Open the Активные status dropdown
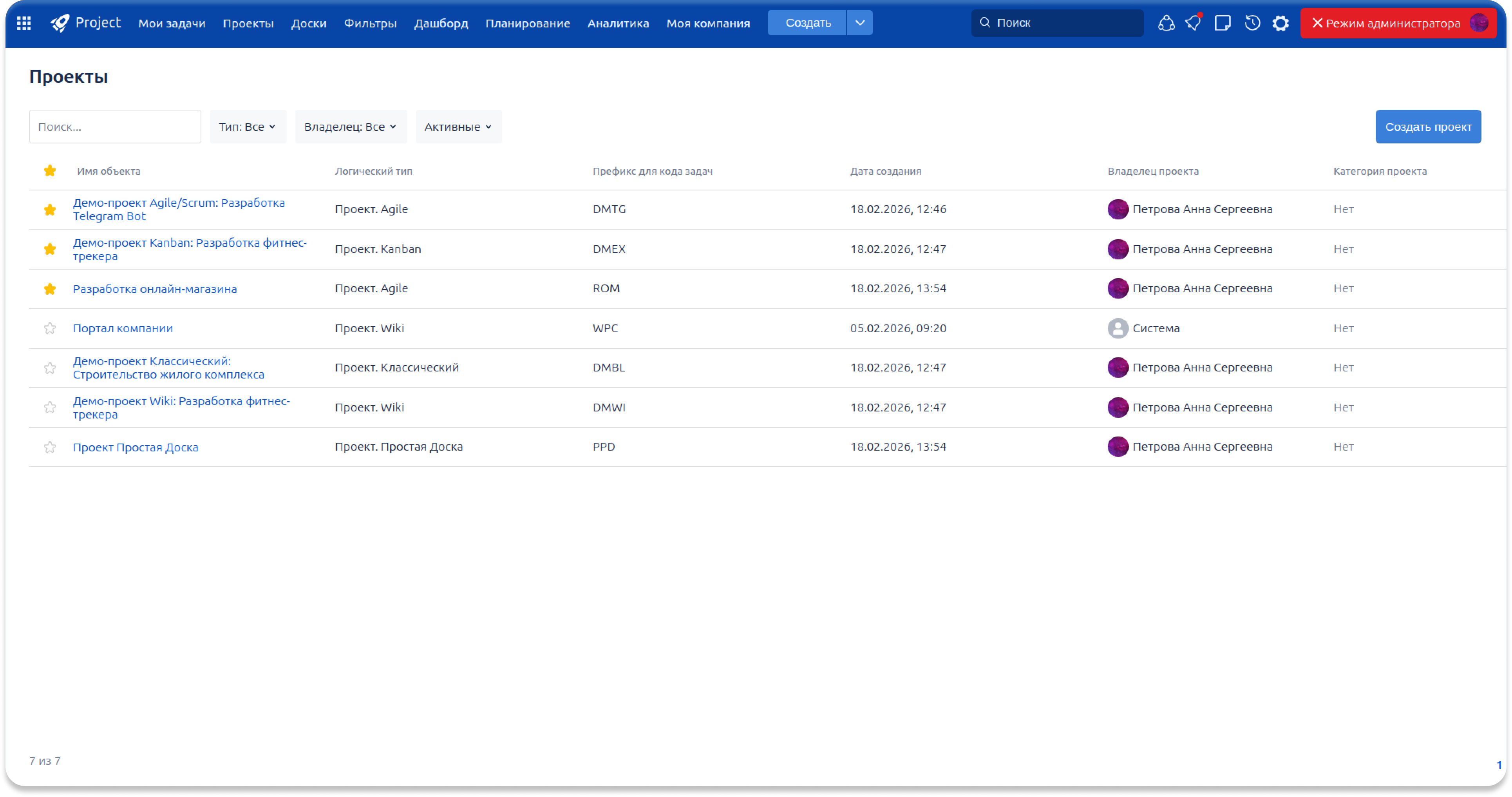Screen dimensions: 1512x797 [x=458, y=127]
